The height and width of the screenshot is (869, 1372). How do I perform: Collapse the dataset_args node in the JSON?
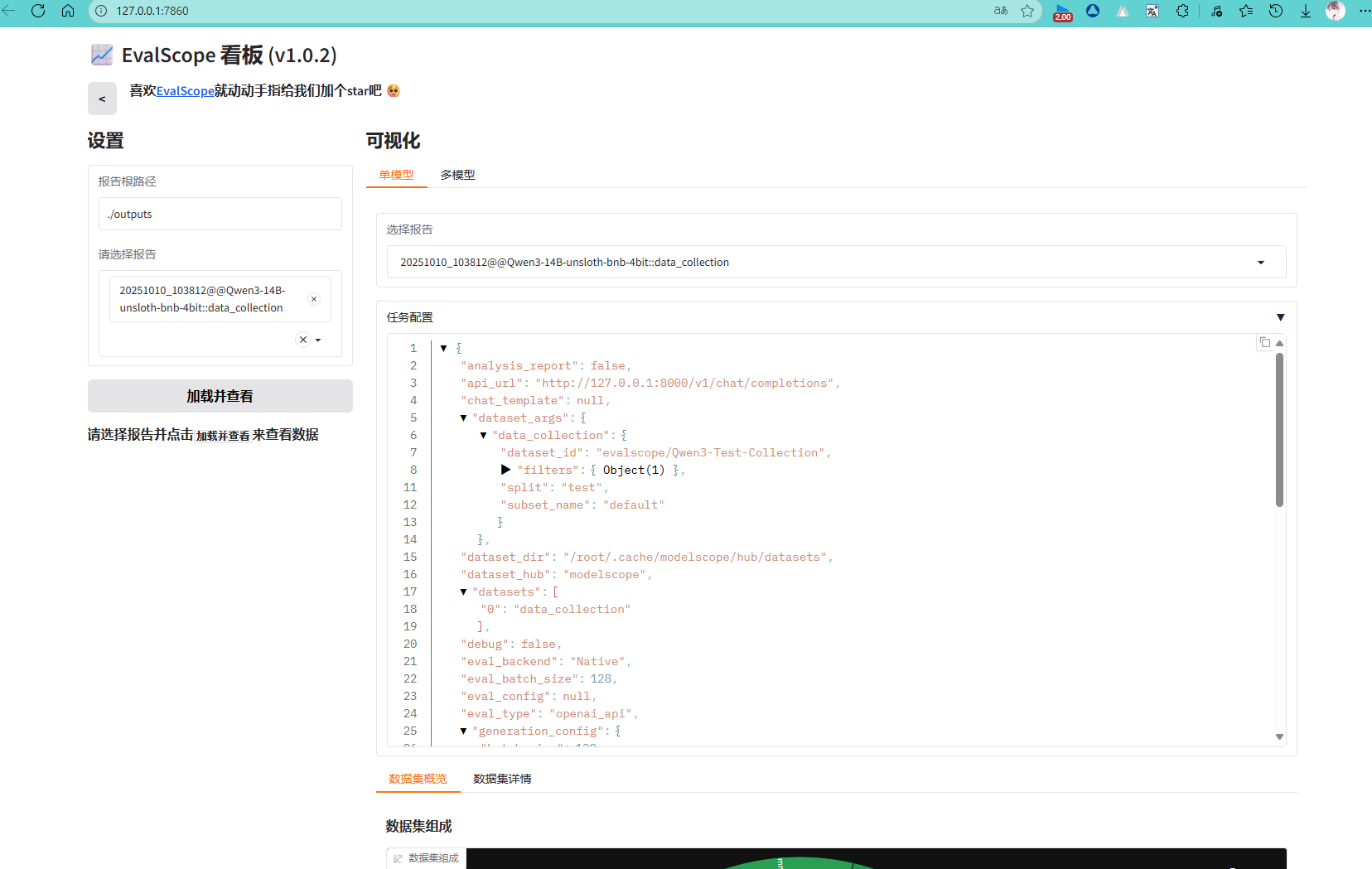click(463, 418)
